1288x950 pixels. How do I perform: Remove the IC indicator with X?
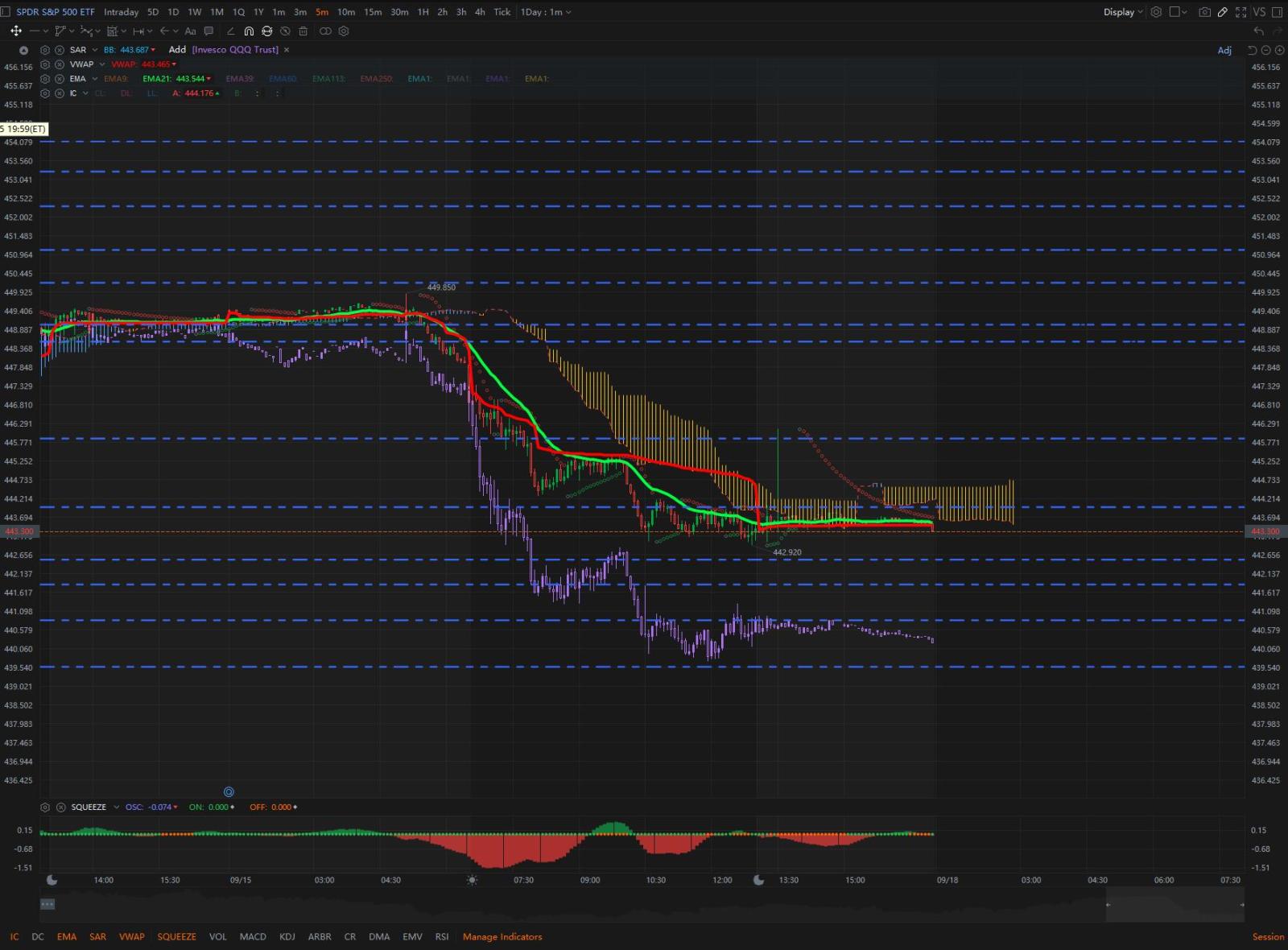click(60, 93)
